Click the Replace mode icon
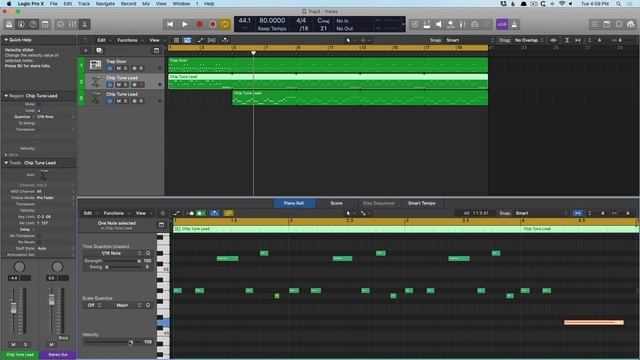640x360 pixels. pos(415,24)
